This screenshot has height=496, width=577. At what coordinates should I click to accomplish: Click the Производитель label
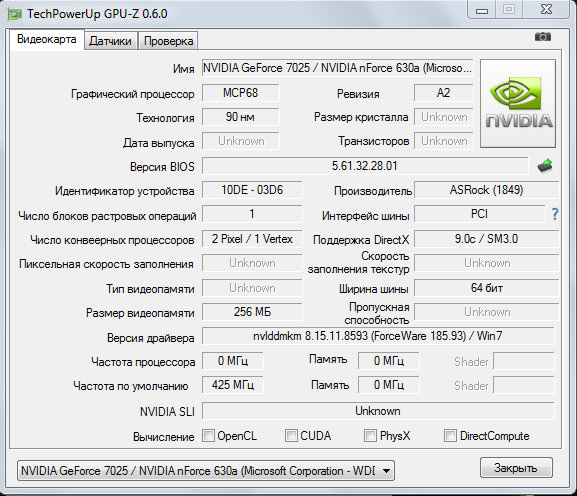(x=373, y=191)
